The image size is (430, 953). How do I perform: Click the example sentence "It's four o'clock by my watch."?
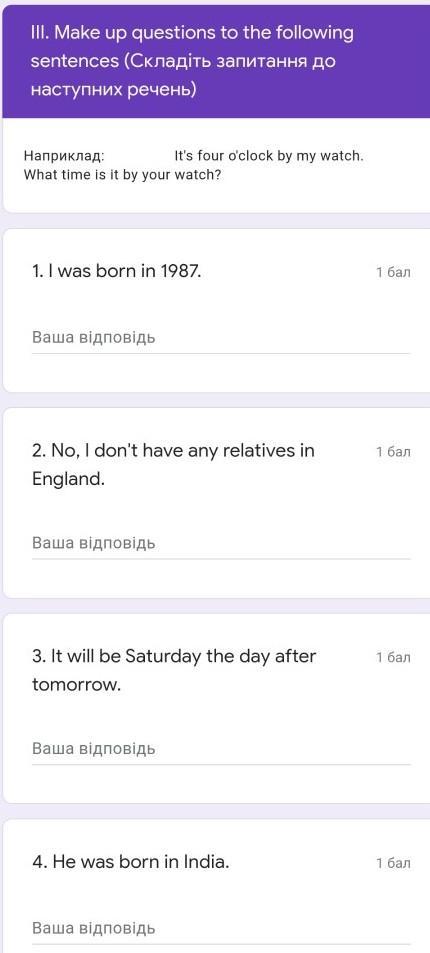point(269,156)
